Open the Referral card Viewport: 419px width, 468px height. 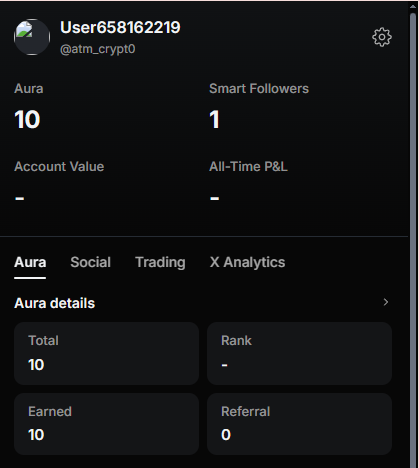click(299, 424)
